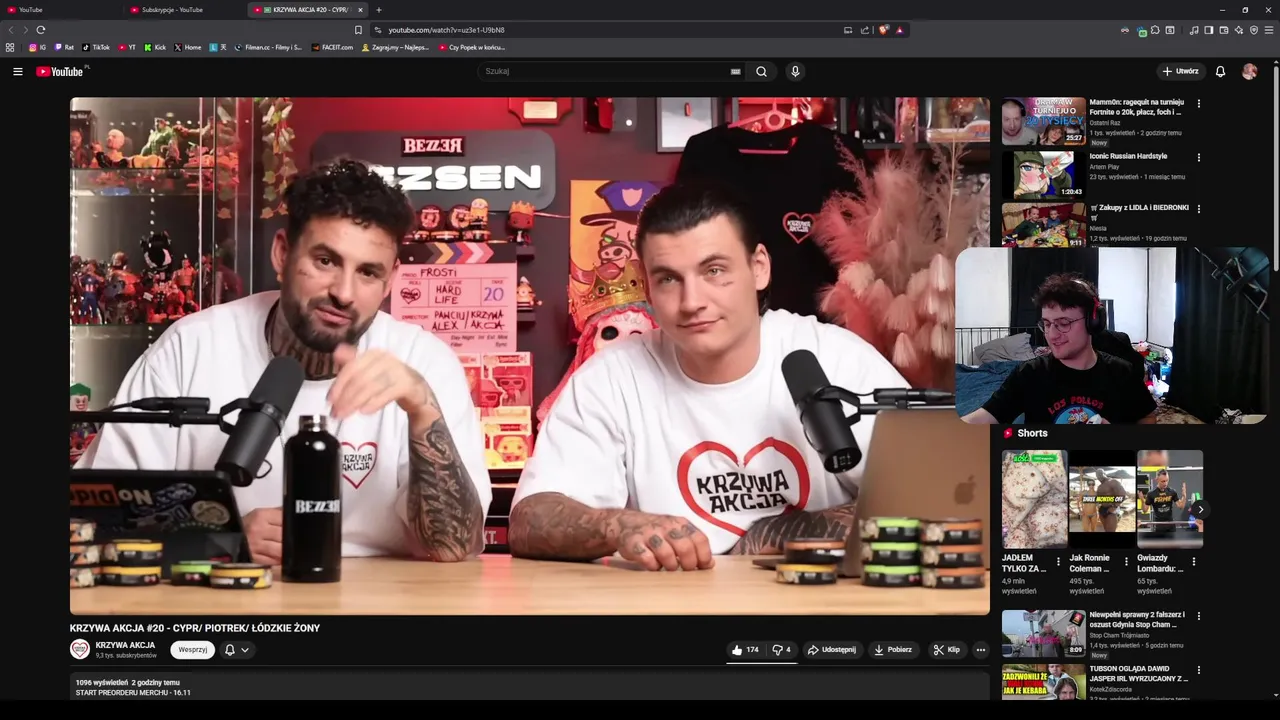Open options for Gwiazdy Lombardu short
Viewport: 1280px width, 720px height.
point(1193,562)
